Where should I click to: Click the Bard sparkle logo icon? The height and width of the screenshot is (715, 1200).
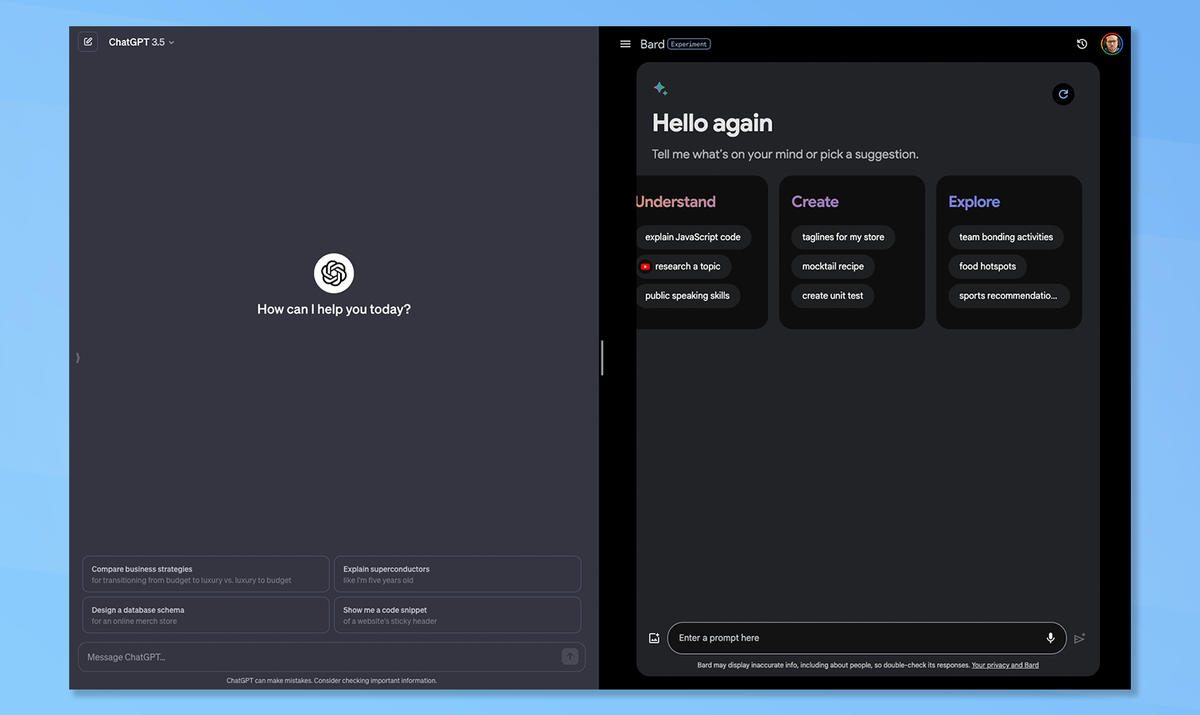pos(660,88)
